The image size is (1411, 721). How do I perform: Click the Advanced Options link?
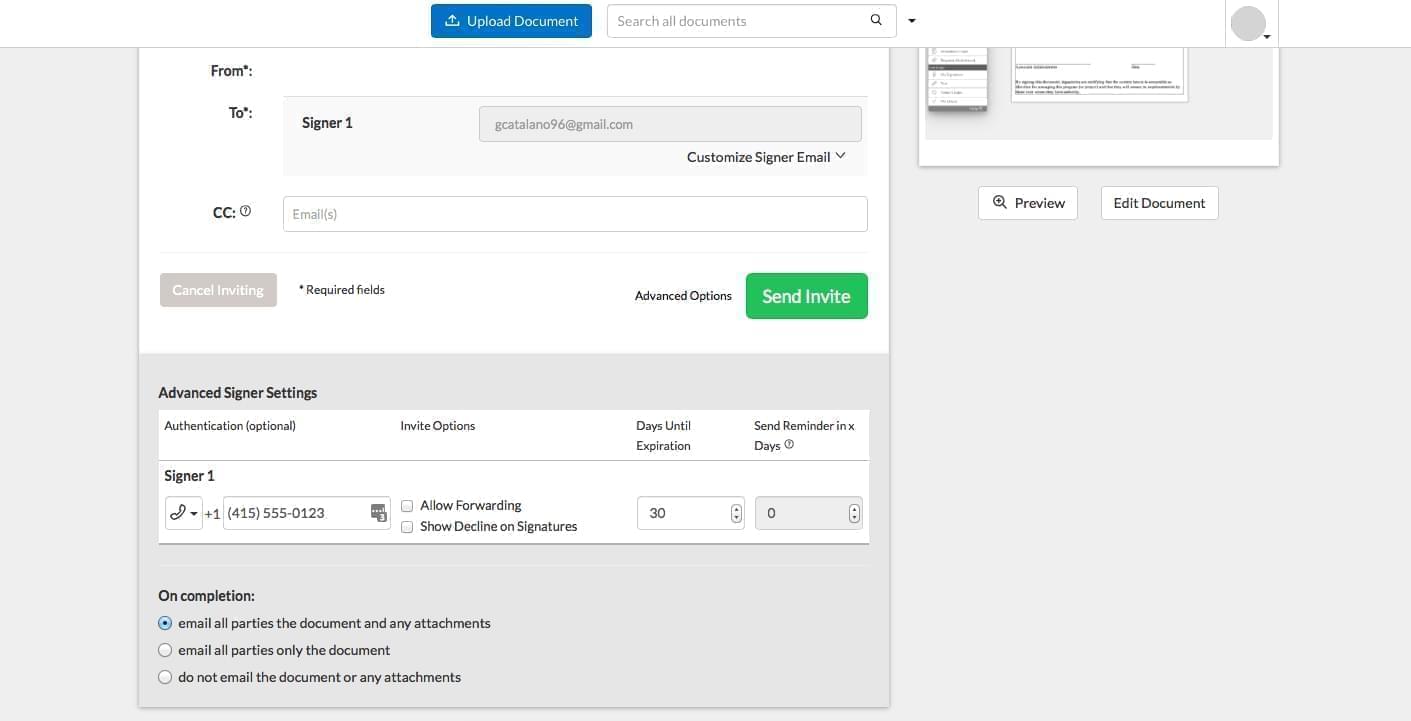pos(683,296)
